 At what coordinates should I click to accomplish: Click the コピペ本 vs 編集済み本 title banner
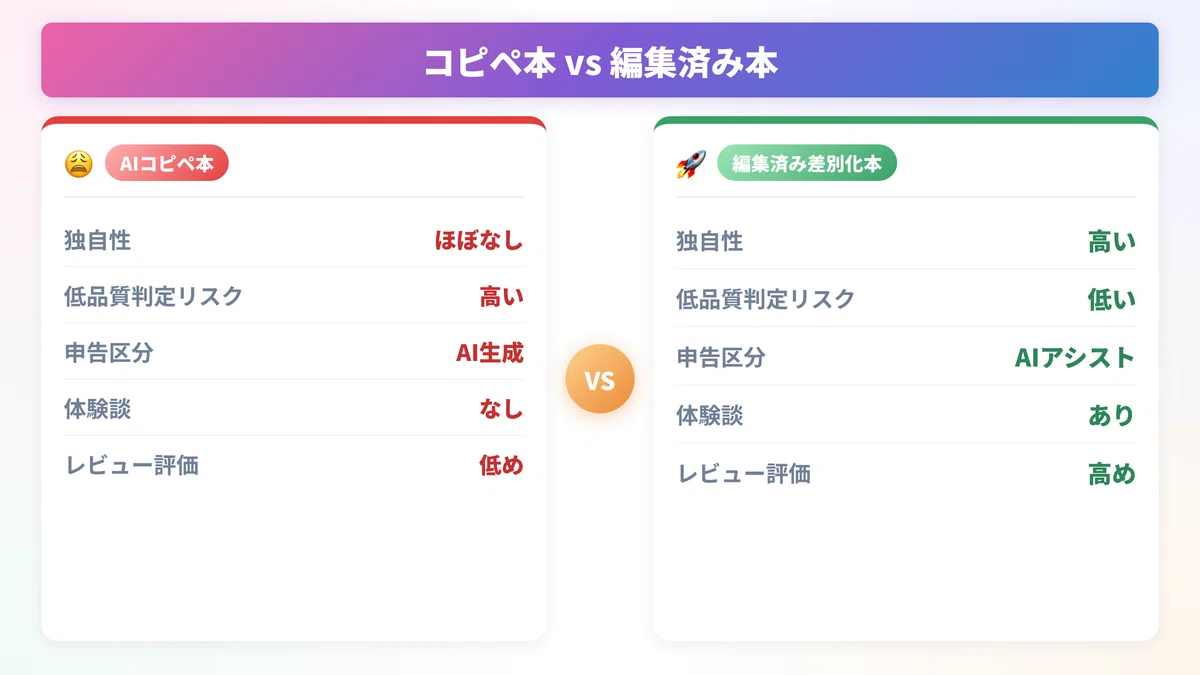point(600,60)
